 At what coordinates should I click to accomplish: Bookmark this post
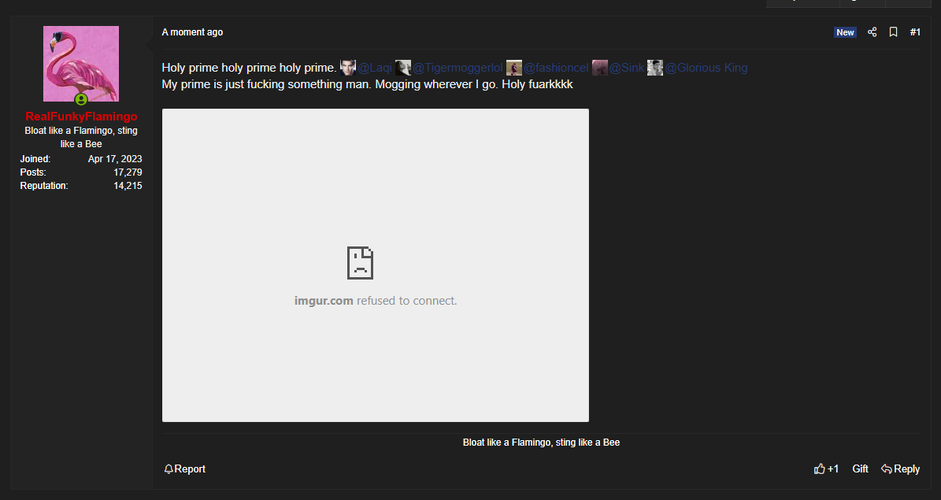[x=893, y=32]
